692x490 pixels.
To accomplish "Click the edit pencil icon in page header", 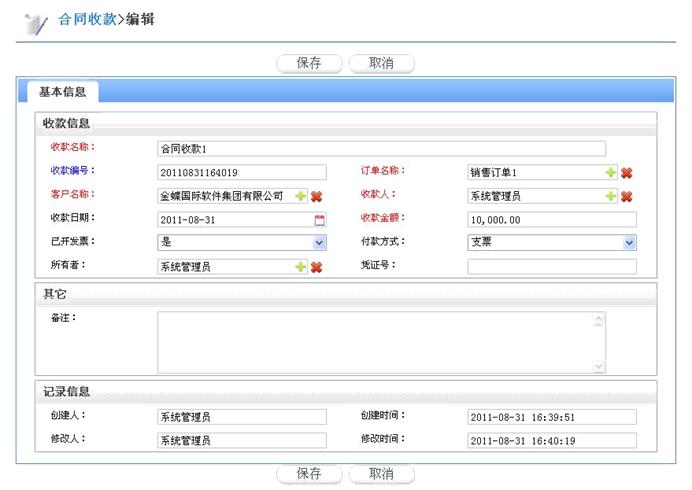I will click(x=36, y=23).
